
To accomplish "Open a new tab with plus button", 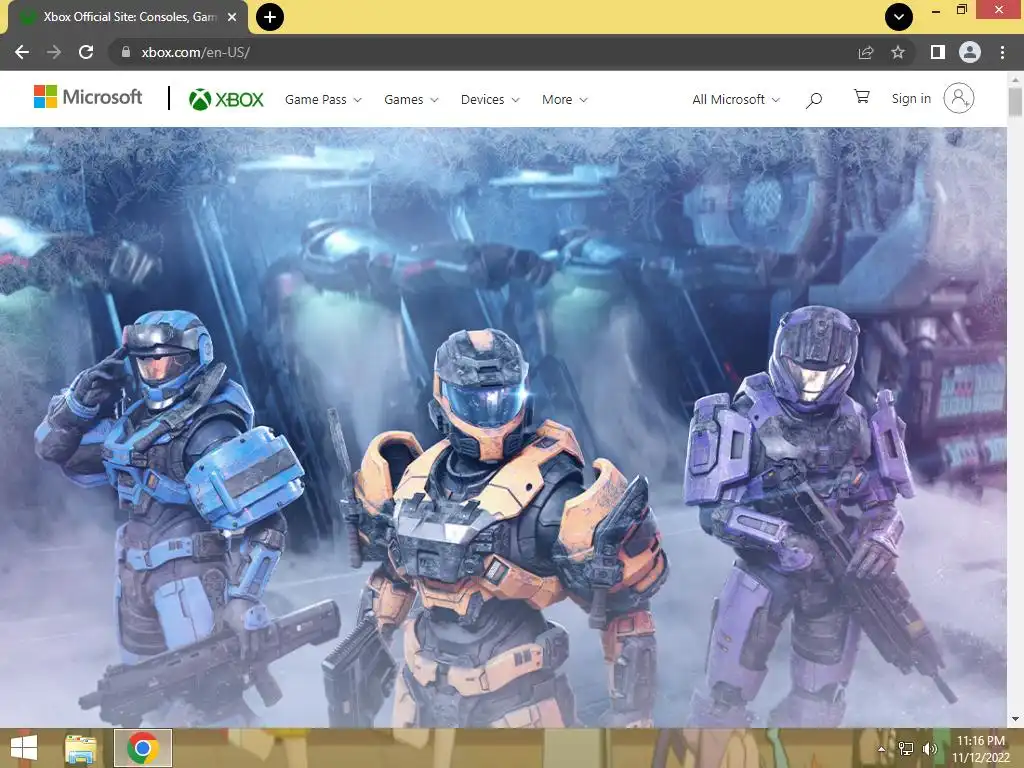I will pyautogui.click(x=270, y=17).
